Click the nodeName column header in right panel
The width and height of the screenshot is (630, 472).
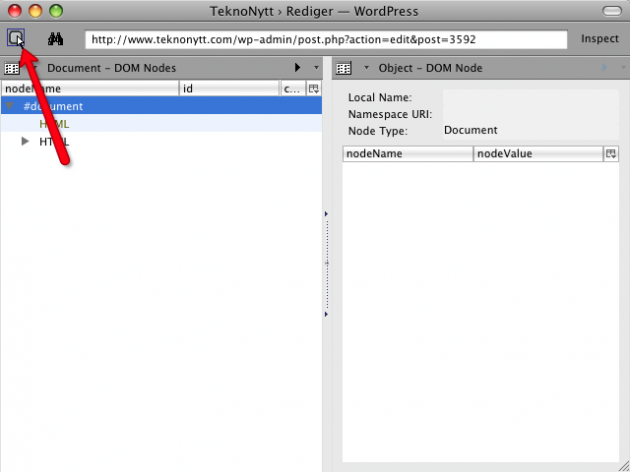(407, 154)
